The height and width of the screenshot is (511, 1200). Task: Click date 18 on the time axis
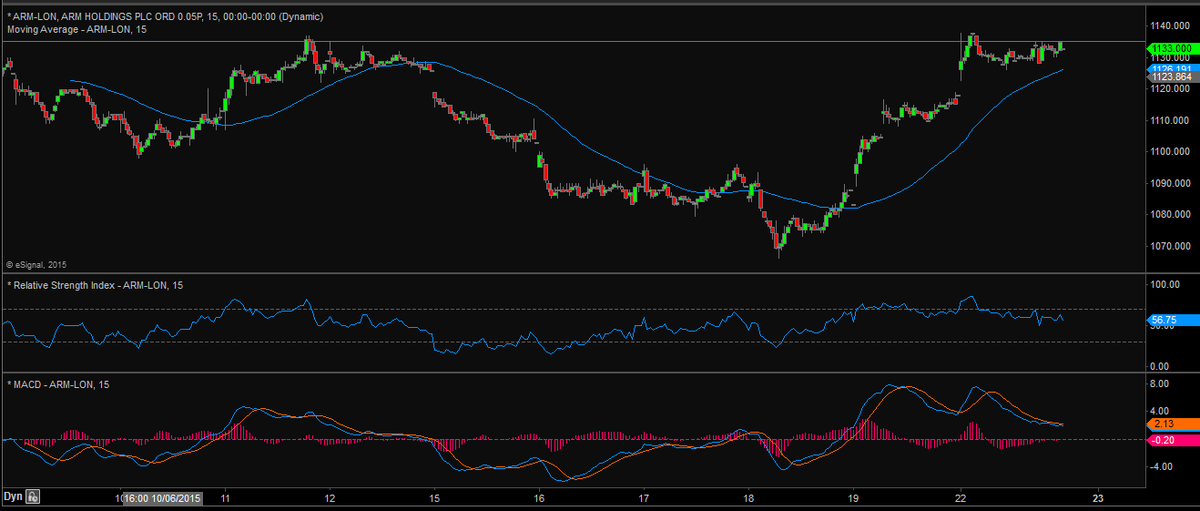tap(748, 497)
